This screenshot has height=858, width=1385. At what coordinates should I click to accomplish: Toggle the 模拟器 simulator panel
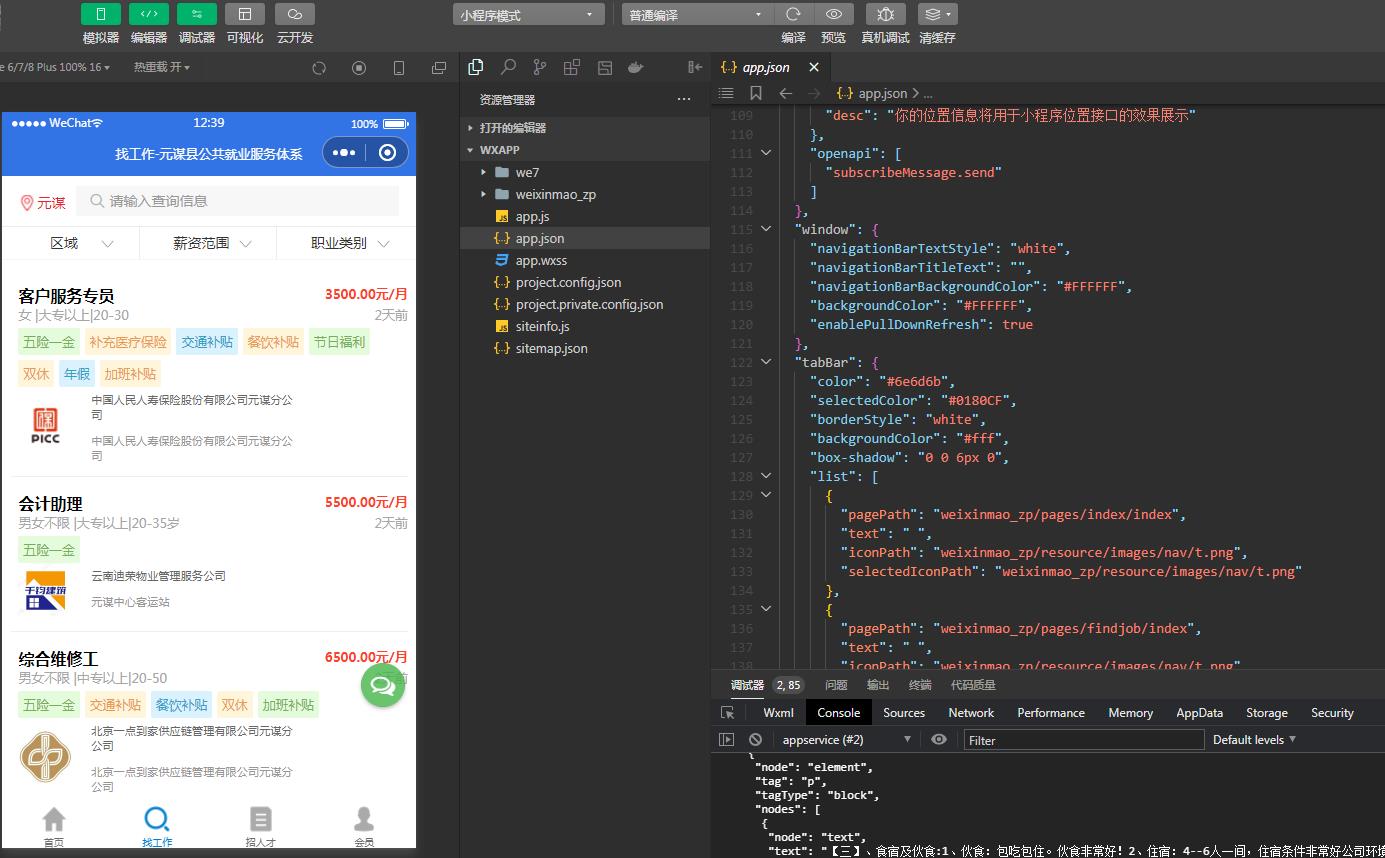coord(100,14)
